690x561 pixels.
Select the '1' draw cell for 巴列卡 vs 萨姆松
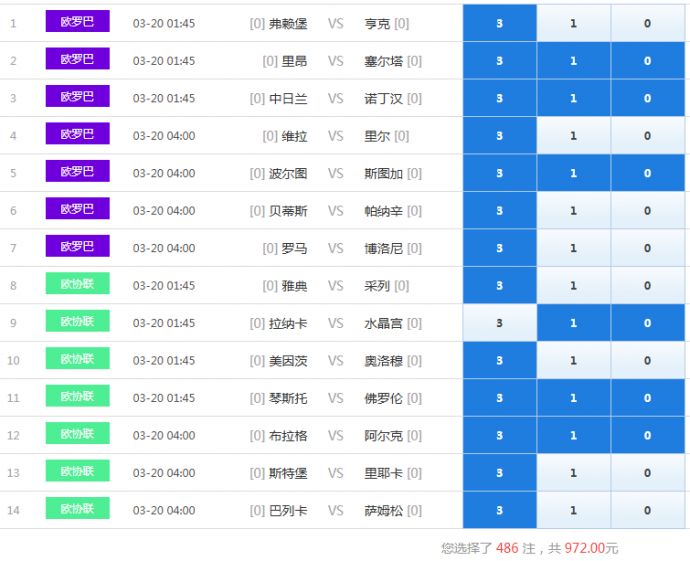point(573,510)
